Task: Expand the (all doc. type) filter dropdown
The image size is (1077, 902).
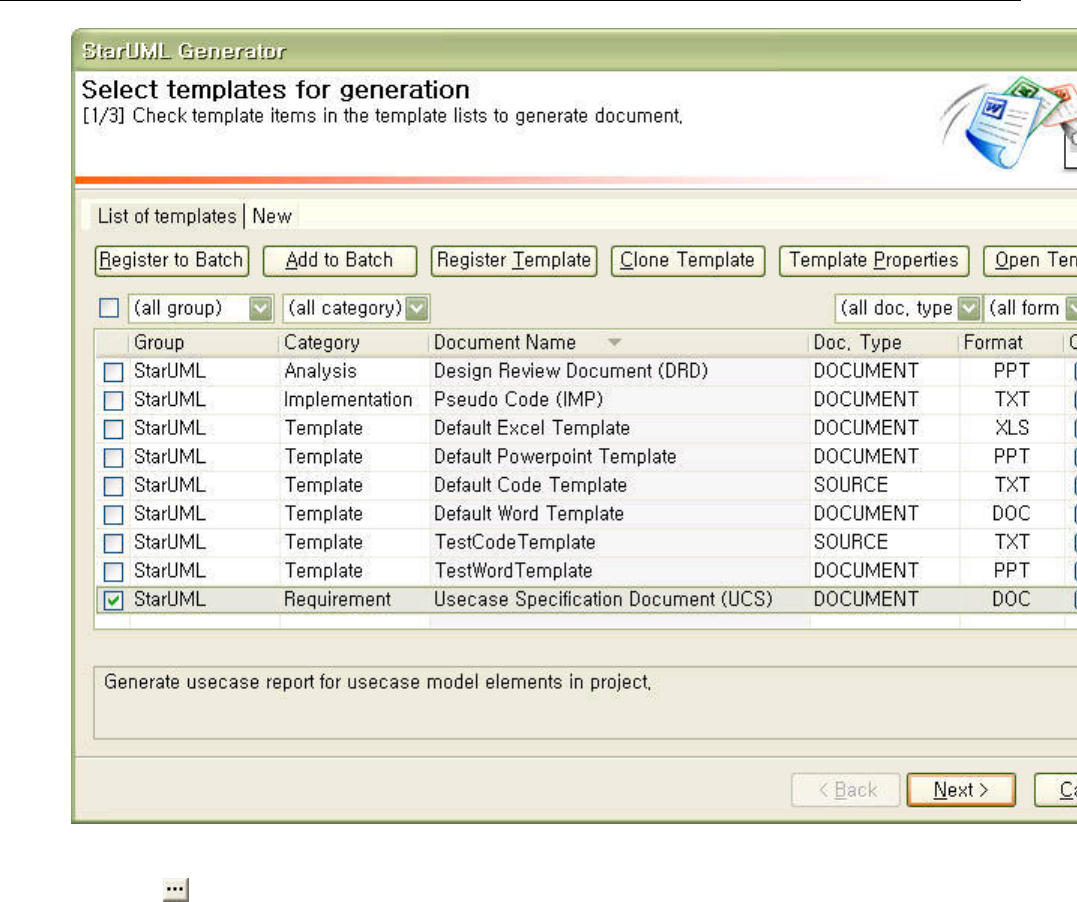Action: [968, 308]
